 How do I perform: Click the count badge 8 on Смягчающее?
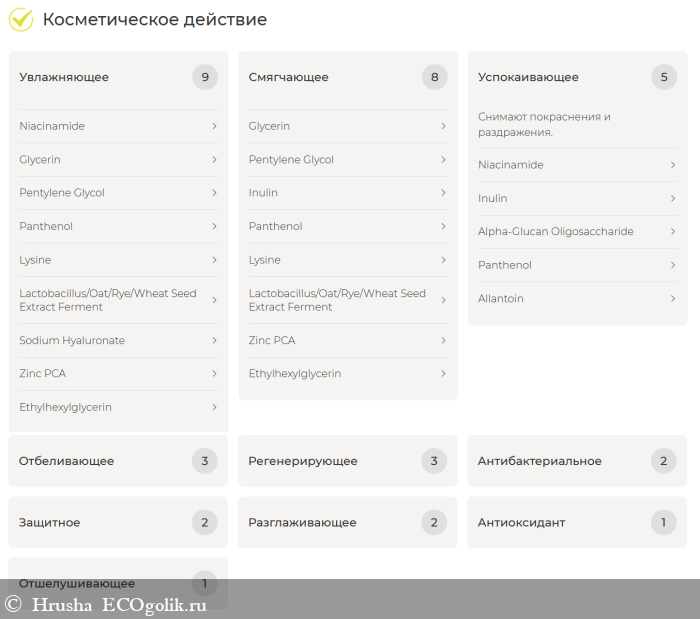pos(434,77)
